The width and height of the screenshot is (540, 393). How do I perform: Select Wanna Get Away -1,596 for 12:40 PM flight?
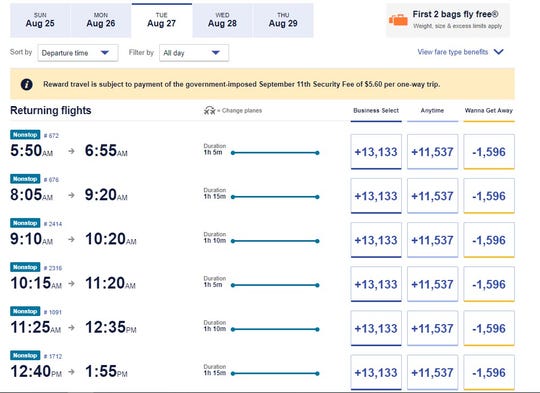click(489, 372)
